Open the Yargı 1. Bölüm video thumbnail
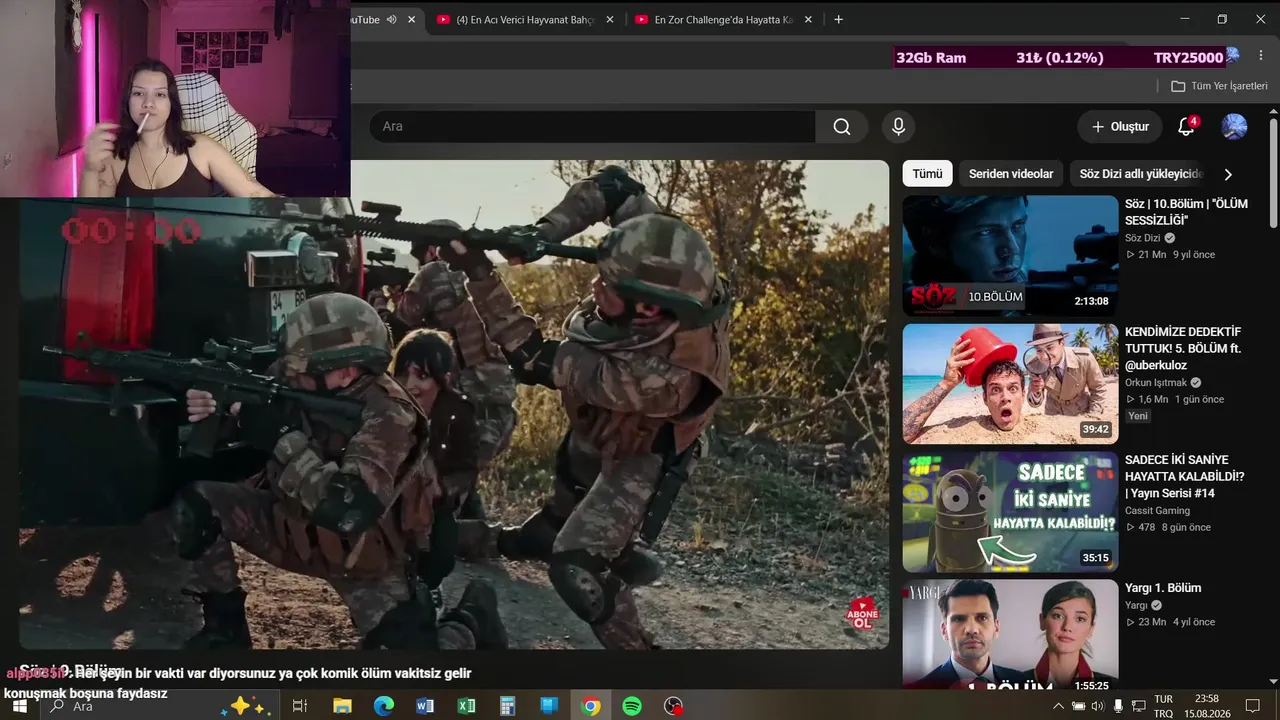The height and width of the screenshot is (720, 1280). click(1010, 634)
